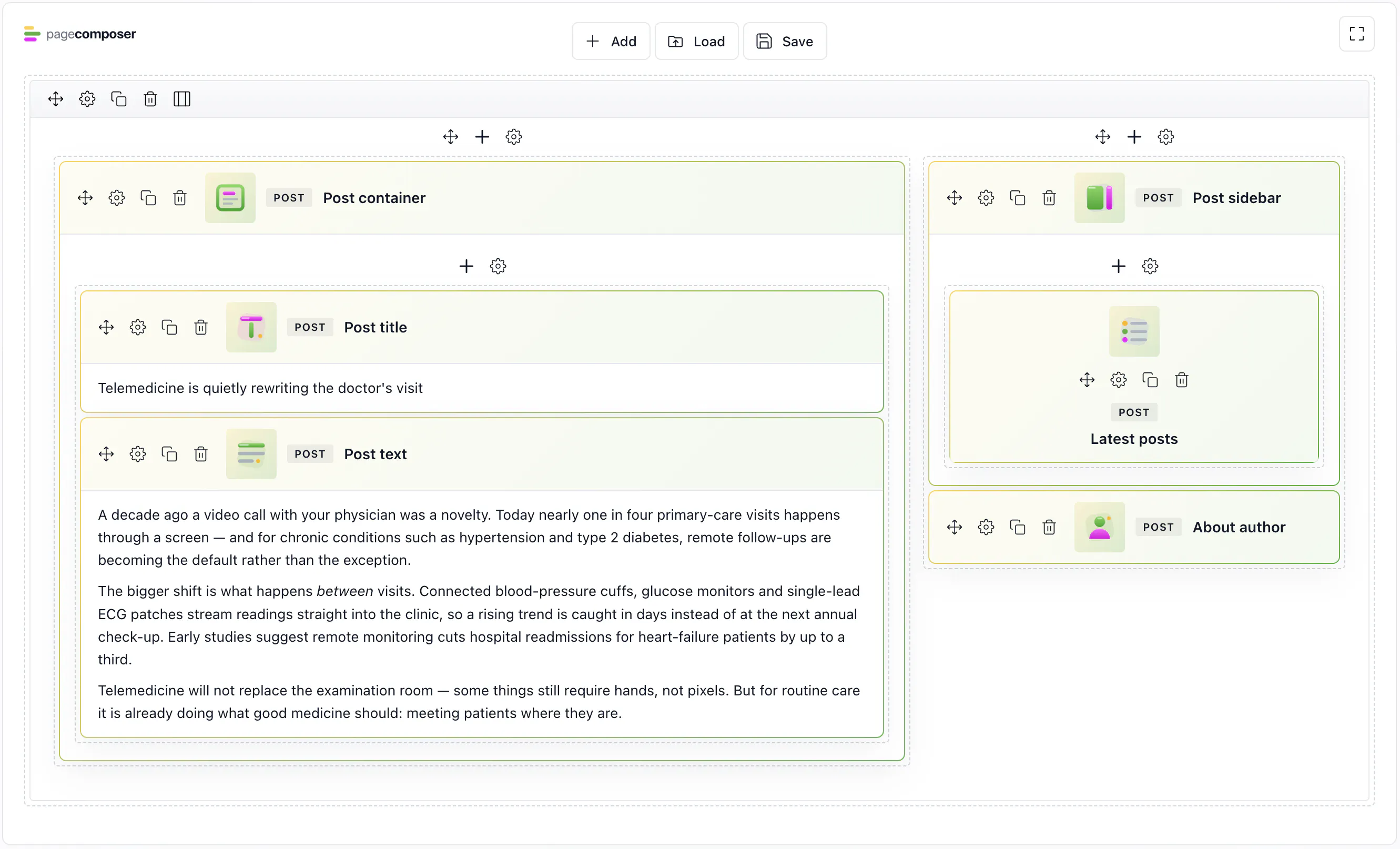Open the row settings gear

[87, 99]
